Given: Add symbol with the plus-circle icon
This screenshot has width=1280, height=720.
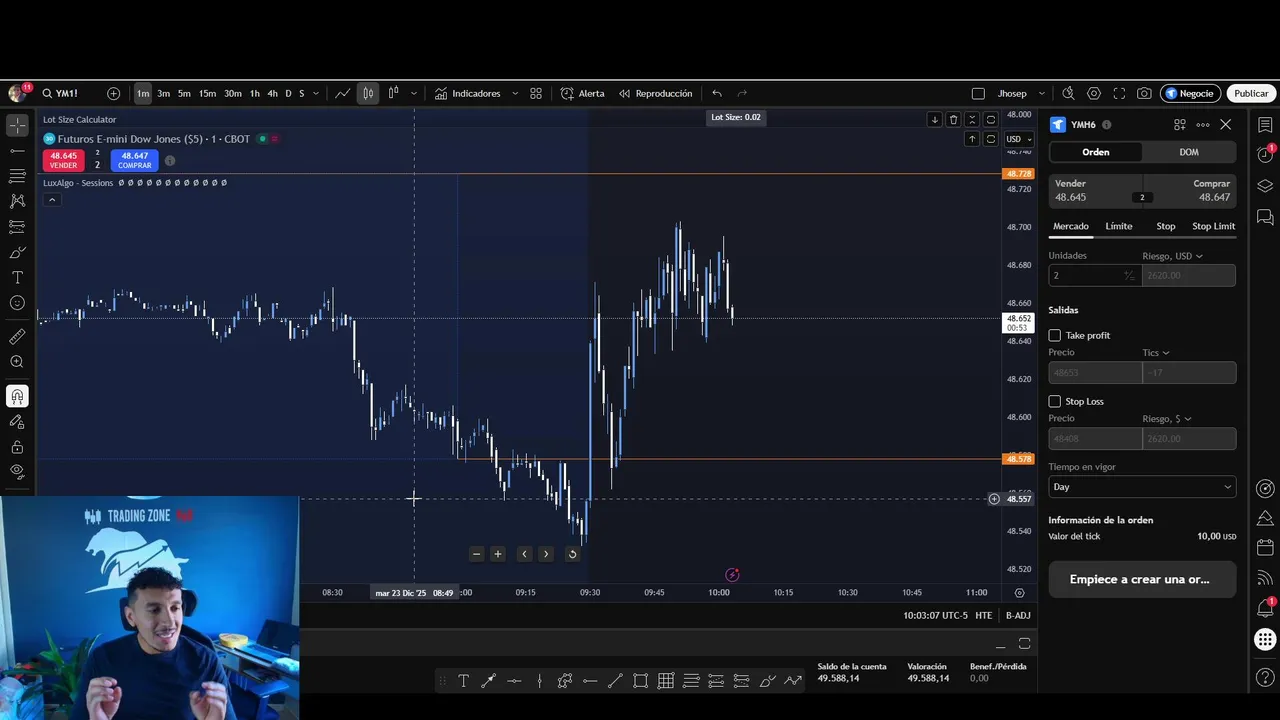Looking at the screenshot, I should click(113, 93).
